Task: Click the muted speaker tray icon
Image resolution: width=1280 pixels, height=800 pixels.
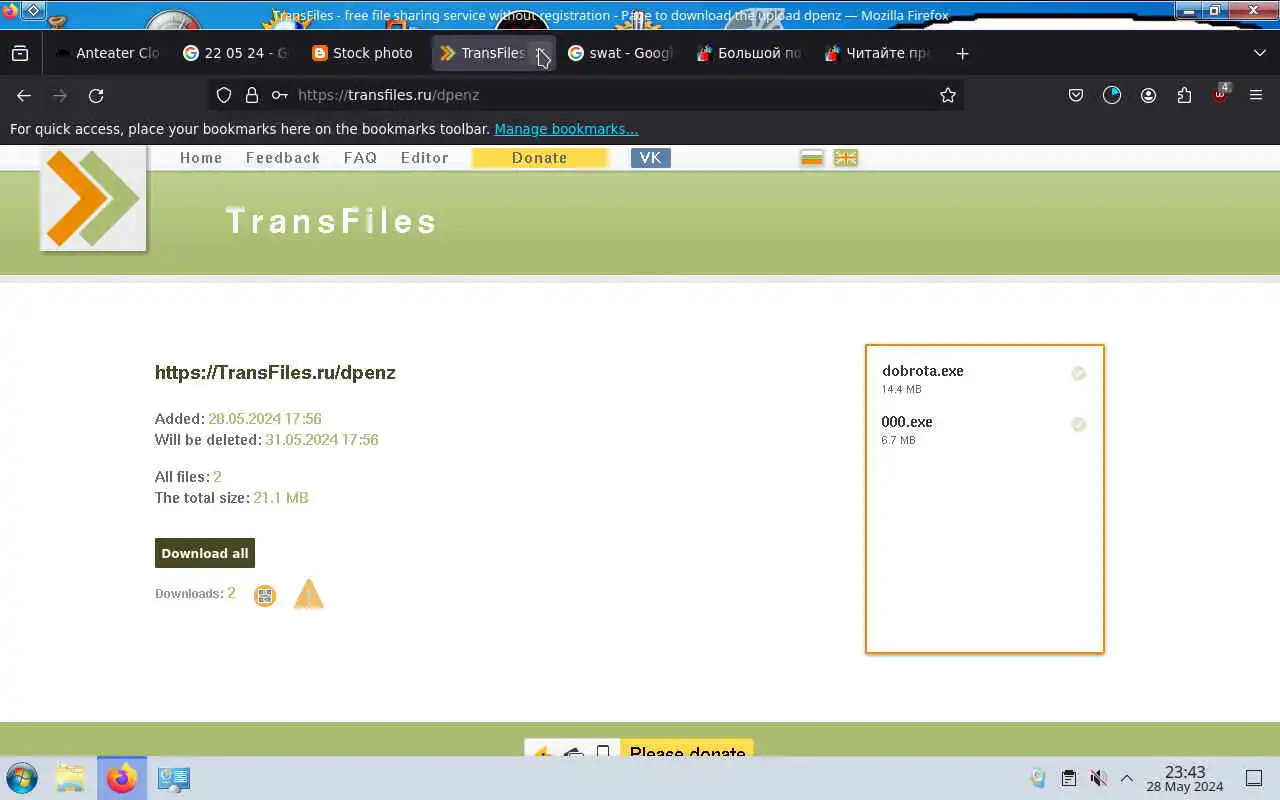Action: [1098, 778]
